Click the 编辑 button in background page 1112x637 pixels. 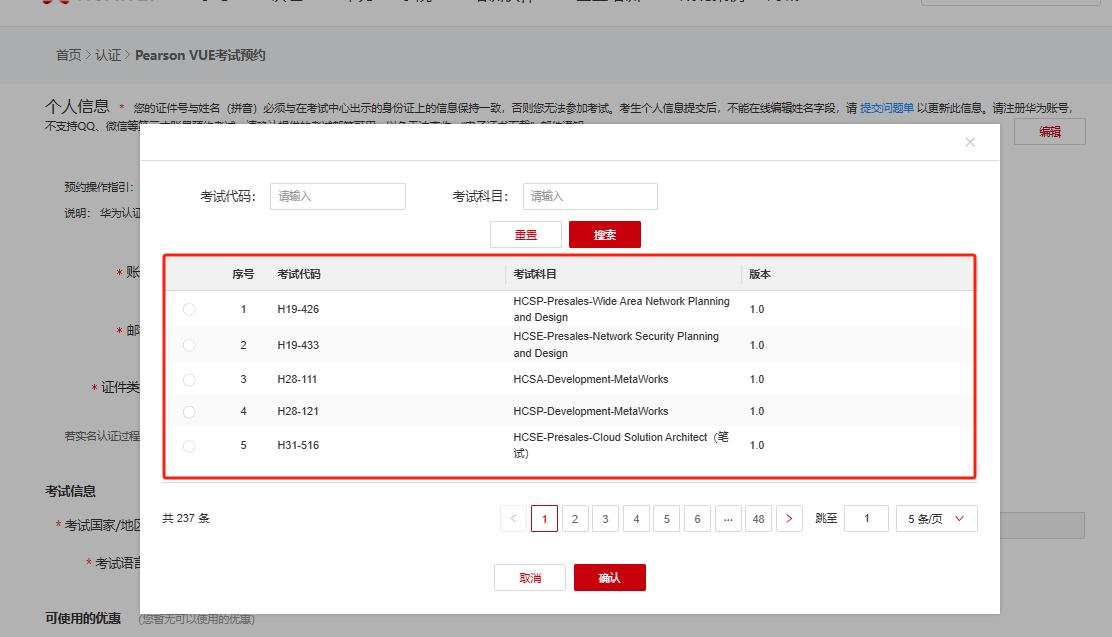click(x=1050, y=132)
